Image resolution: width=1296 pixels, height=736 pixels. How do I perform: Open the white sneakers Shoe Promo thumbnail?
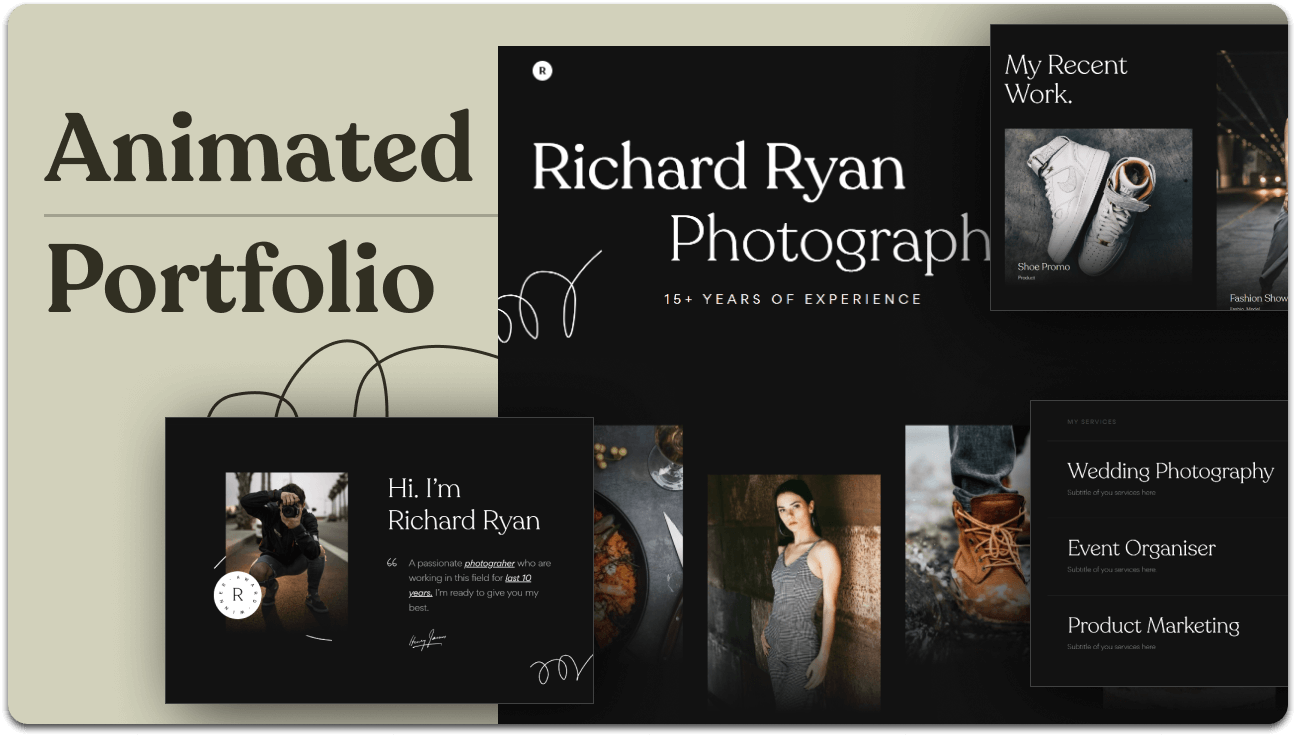click(1098, 207)
